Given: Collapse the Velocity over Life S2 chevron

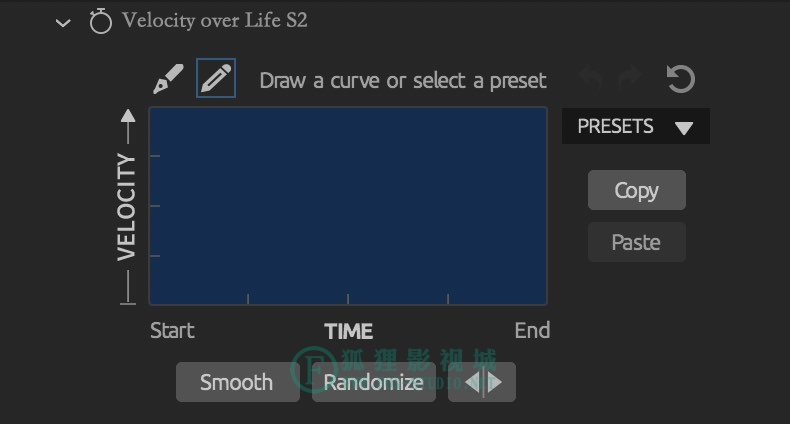Looking at the screenshot, I should (x=63, y=23).
